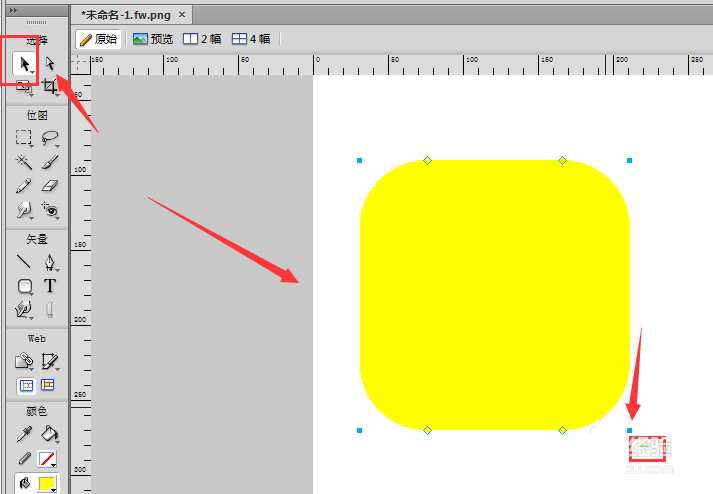Show 4-Up comparison view
This screenshot has height=494, width=713.
coord(251,39)
